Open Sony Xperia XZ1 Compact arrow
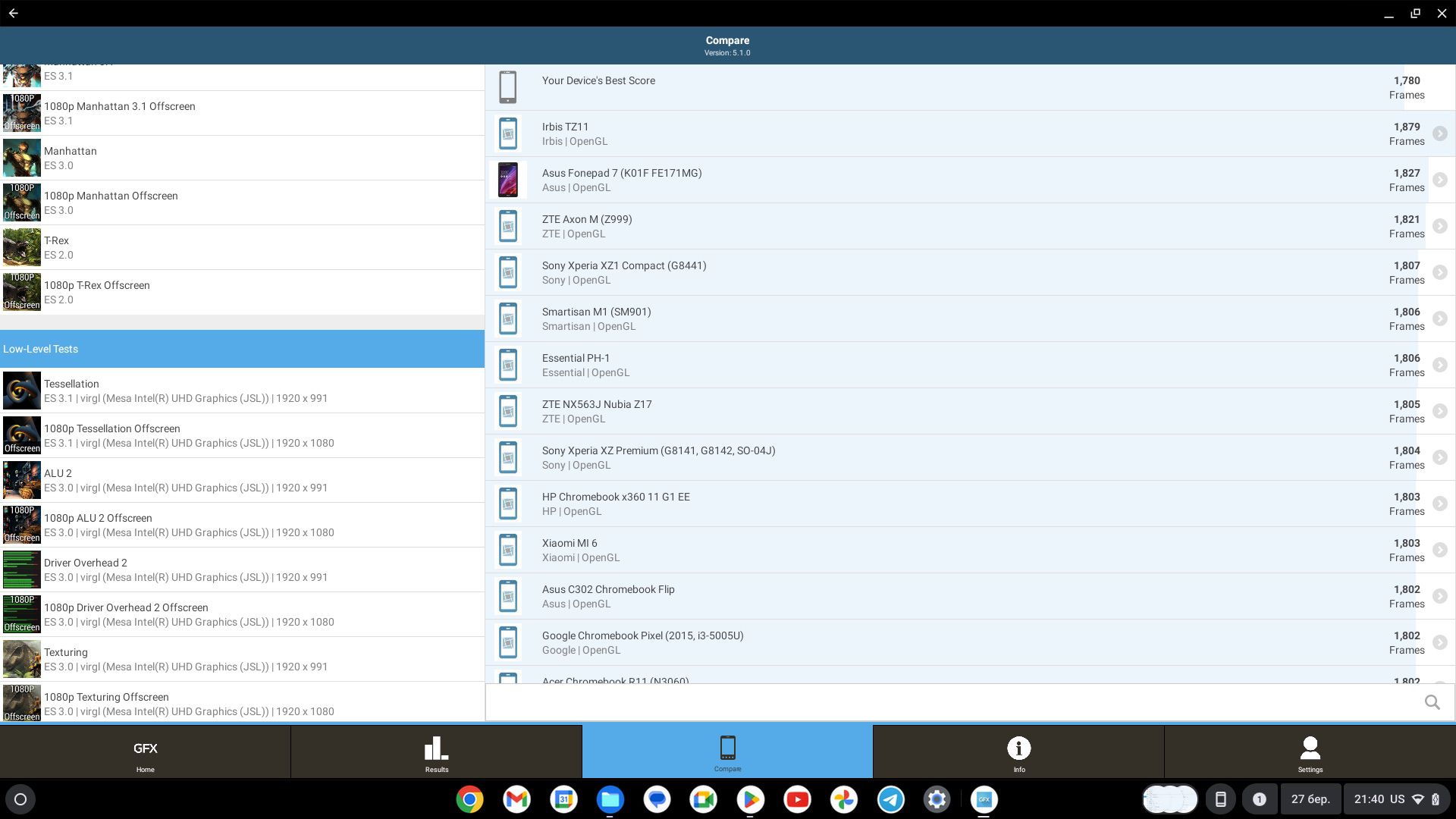The height and width of the screenshot is (819, 1456). click(x=1439, y=272)
